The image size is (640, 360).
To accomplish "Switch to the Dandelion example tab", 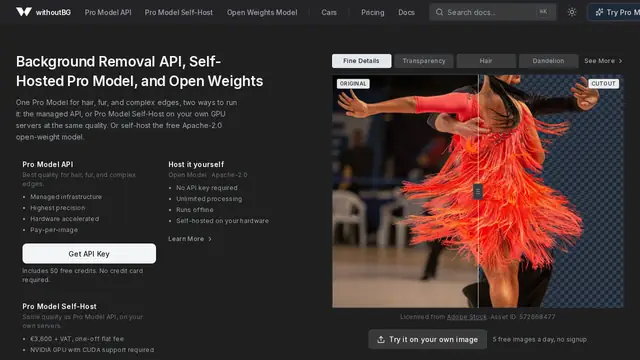I will [548, 61].
